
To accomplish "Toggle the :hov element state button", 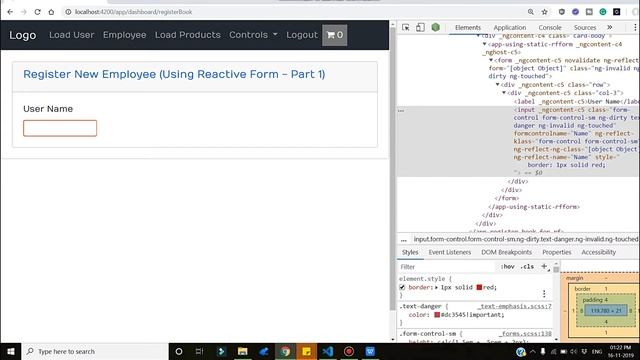I will click(507, 267).
